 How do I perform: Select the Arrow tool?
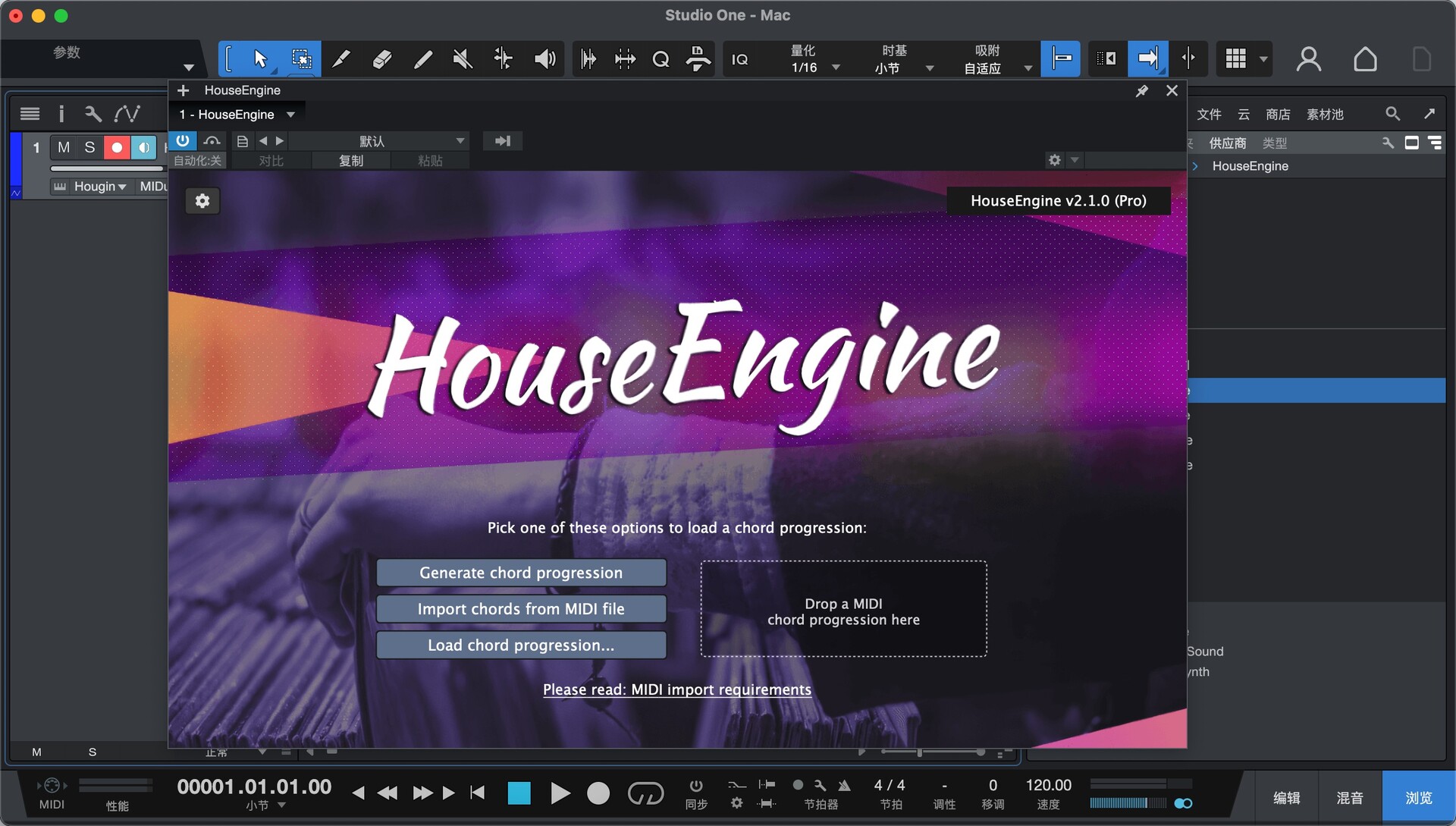[260, 59]
